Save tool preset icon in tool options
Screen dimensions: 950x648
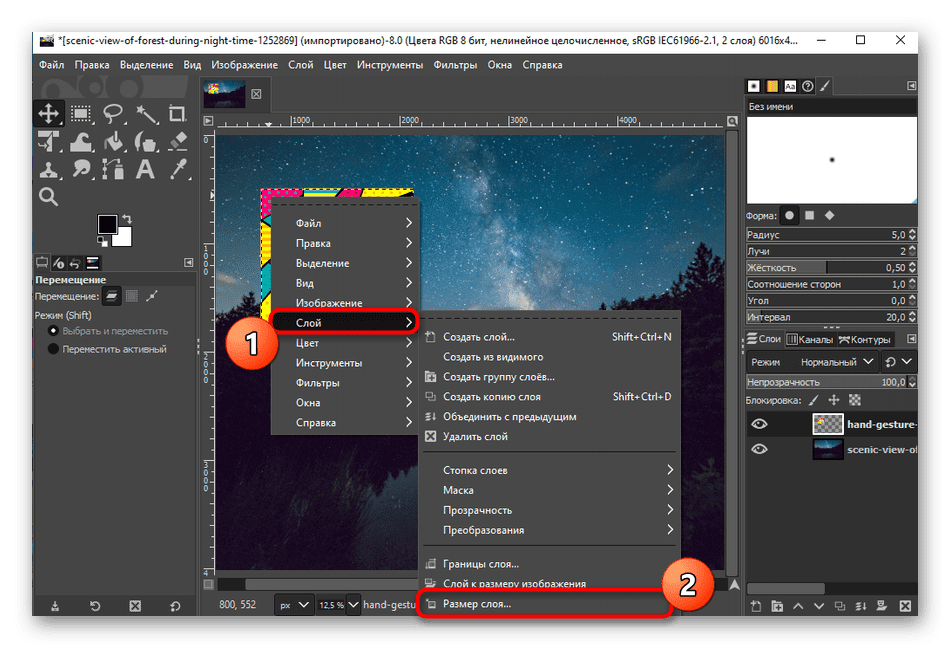click(55, 606)
